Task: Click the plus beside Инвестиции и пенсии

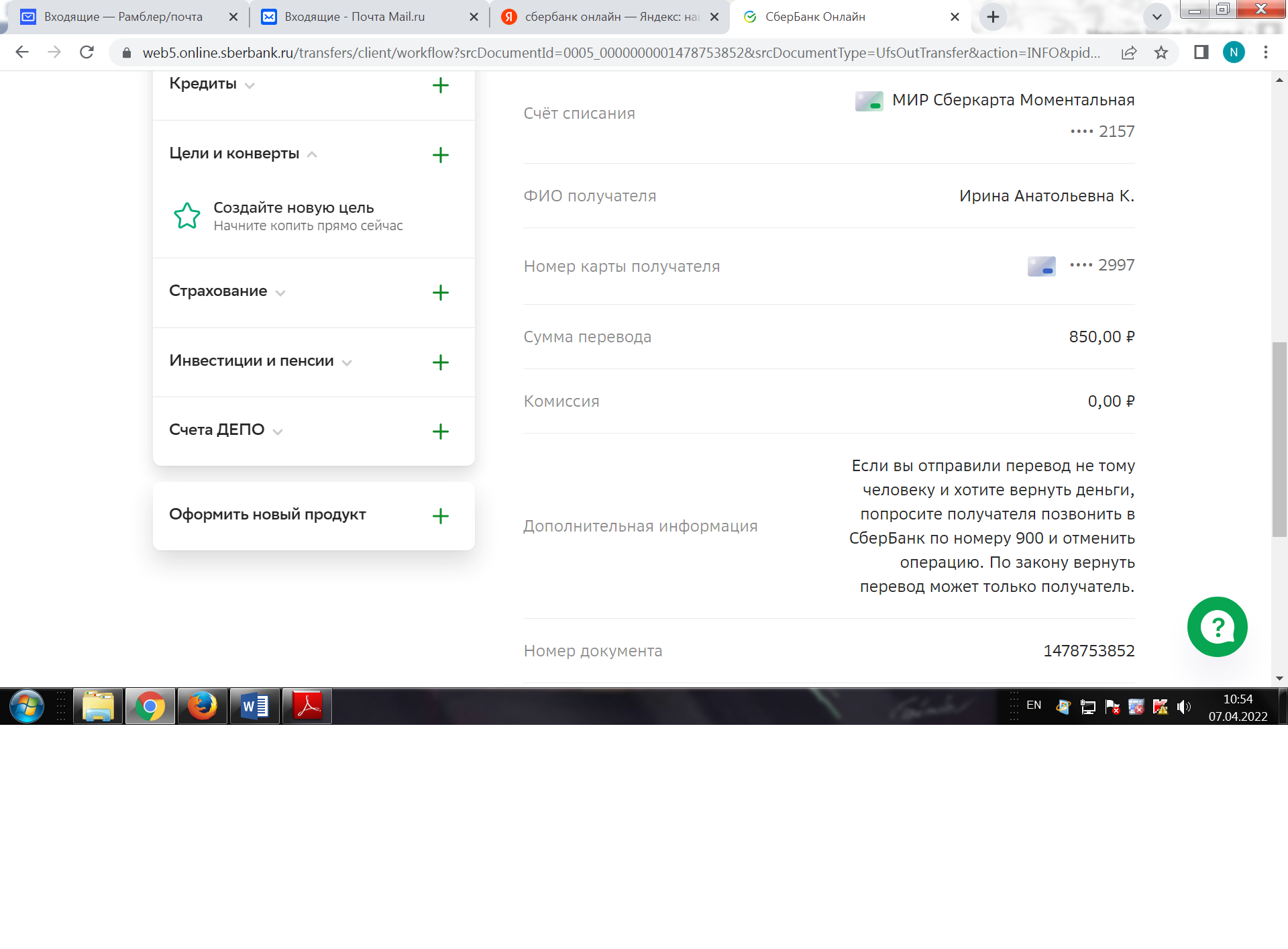Action: coord(440,362)
